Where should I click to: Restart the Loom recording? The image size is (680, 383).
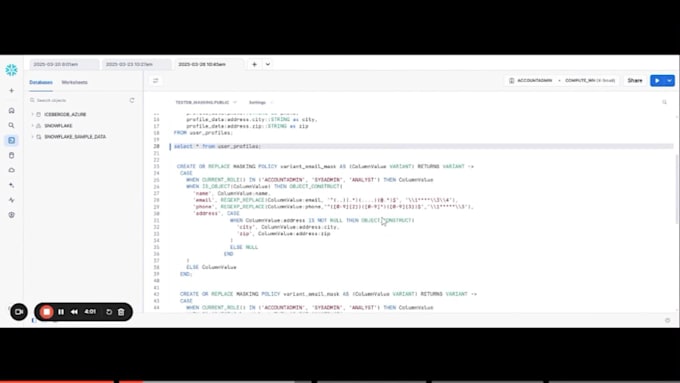(109, 312)
